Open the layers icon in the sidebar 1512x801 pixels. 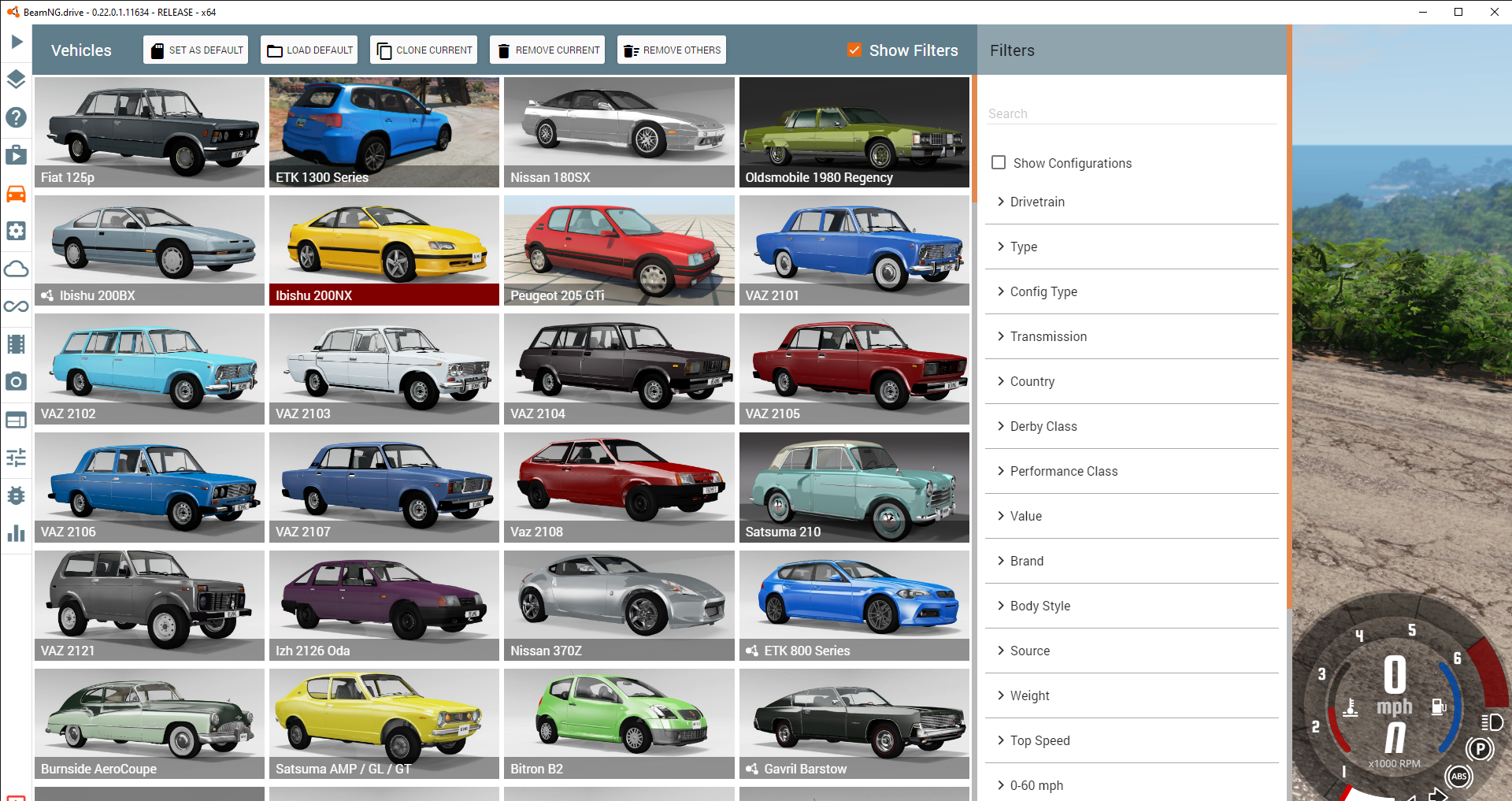pos(17,80)
